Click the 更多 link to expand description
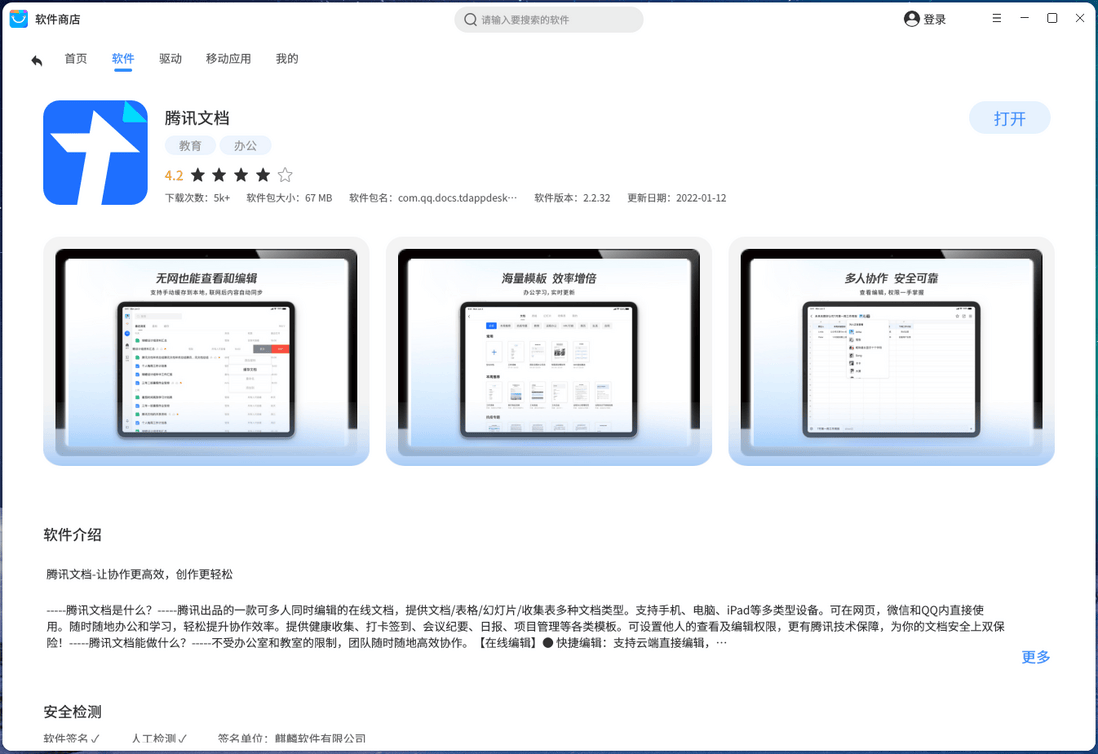 (x=1035, y=657)
